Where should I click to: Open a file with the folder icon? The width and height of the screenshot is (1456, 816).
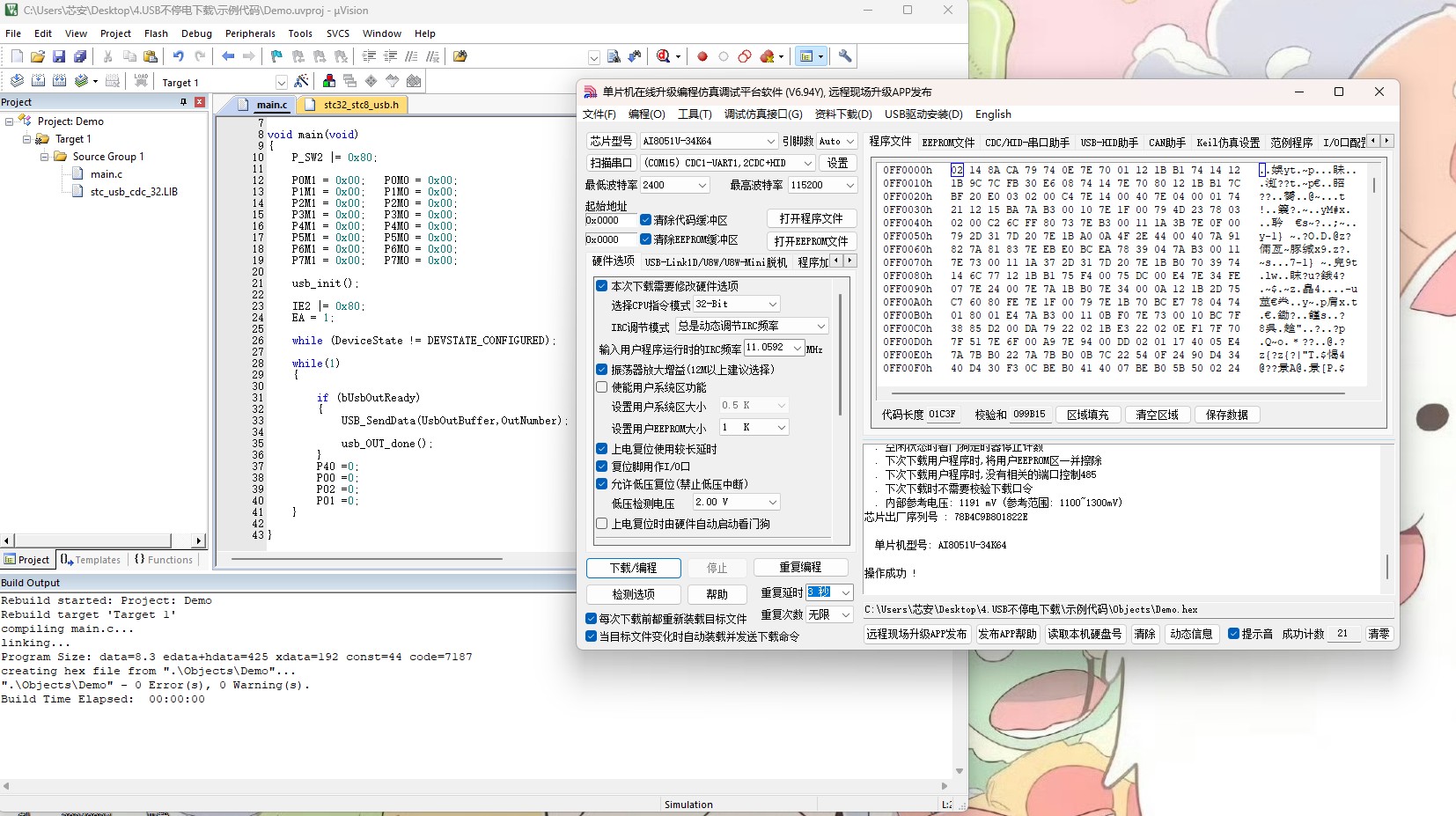click(x=38, y=56)
